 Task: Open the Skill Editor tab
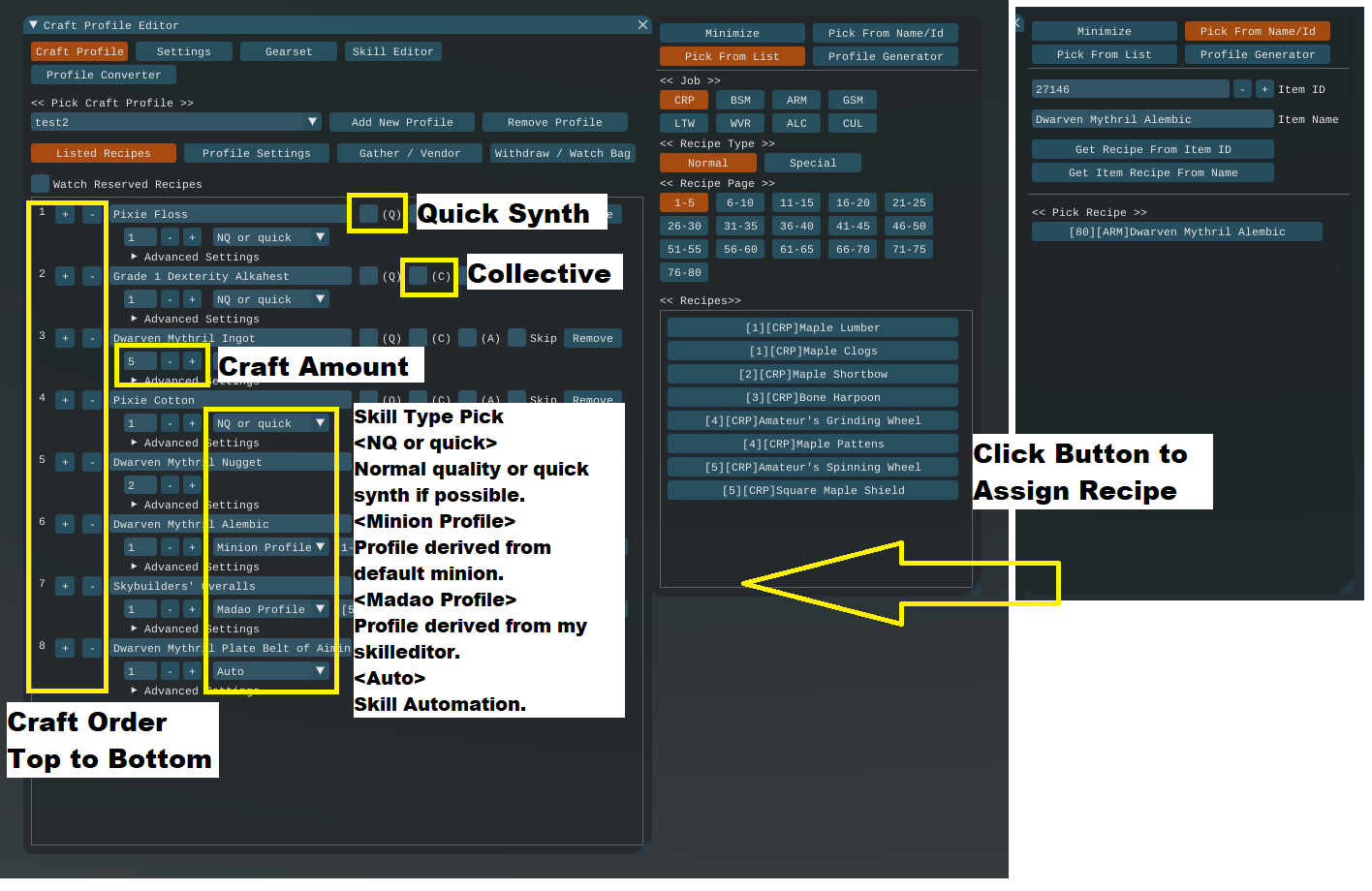point(392,51)
